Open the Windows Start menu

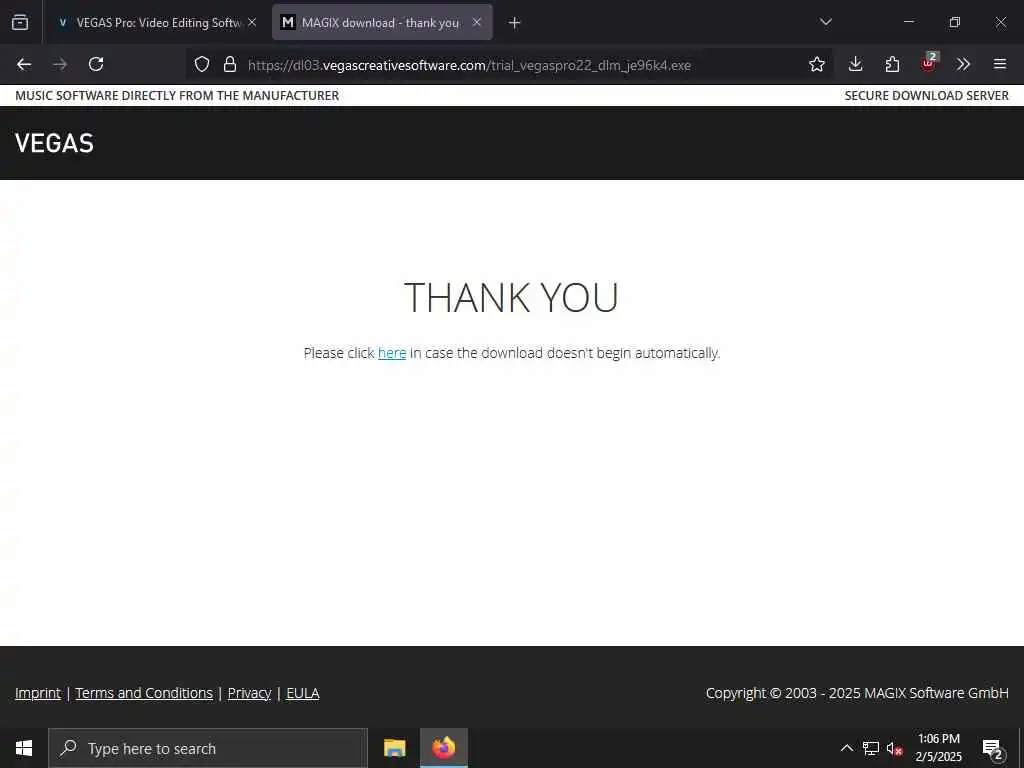coord(24,748)
